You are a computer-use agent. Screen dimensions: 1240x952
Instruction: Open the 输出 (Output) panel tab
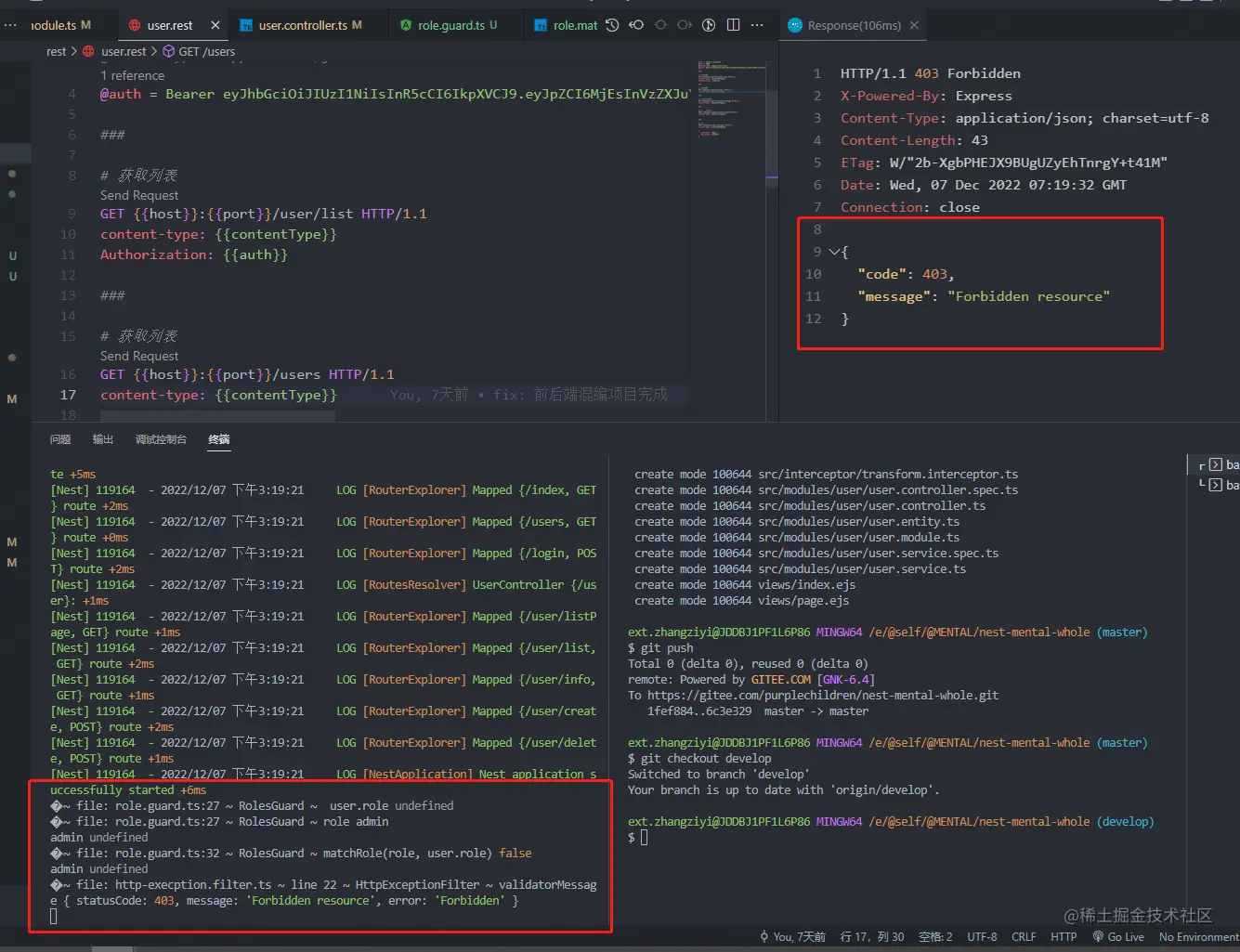103,439
